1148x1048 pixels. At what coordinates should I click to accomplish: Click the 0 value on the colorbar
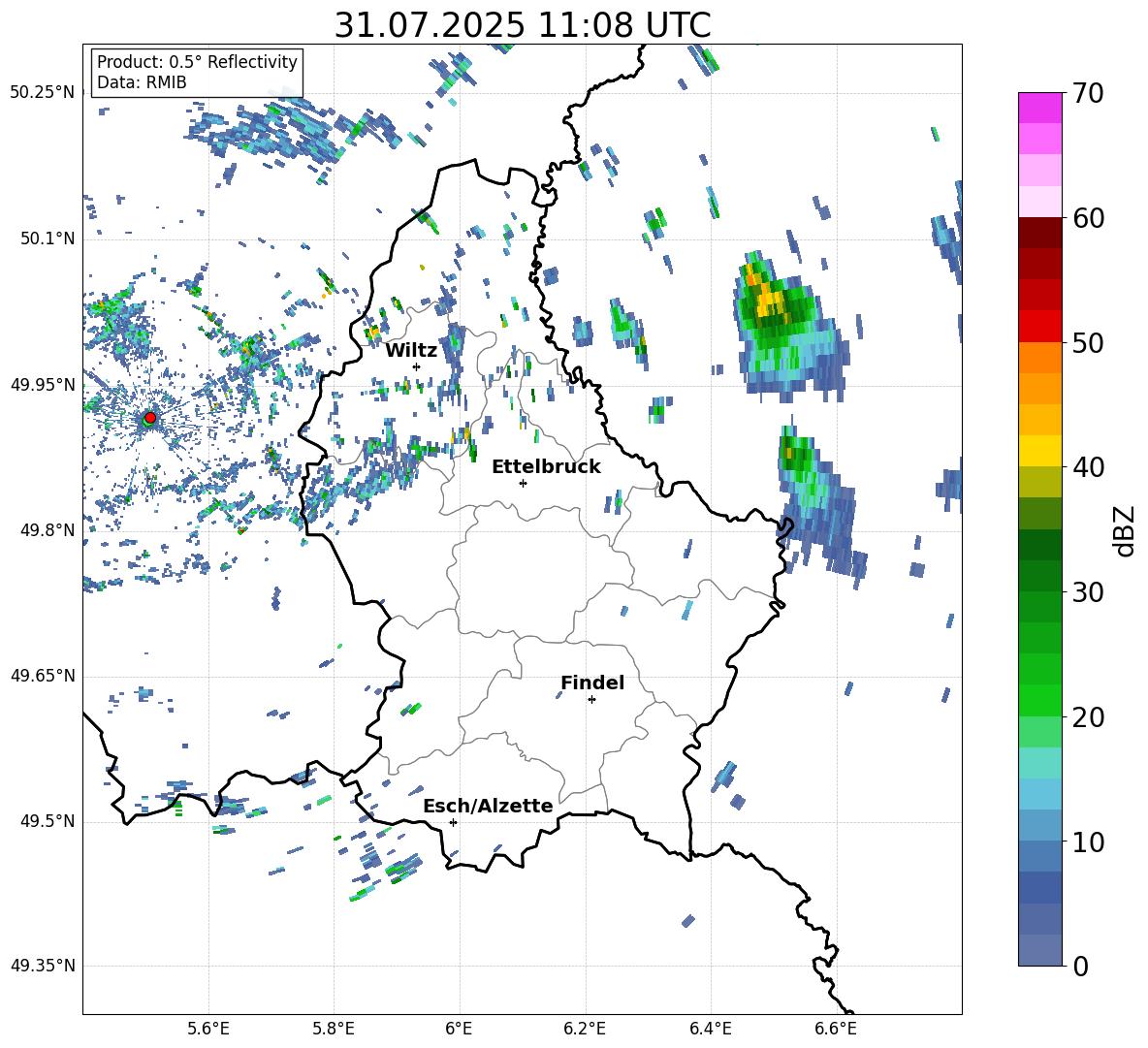(x=1080, y=967)
